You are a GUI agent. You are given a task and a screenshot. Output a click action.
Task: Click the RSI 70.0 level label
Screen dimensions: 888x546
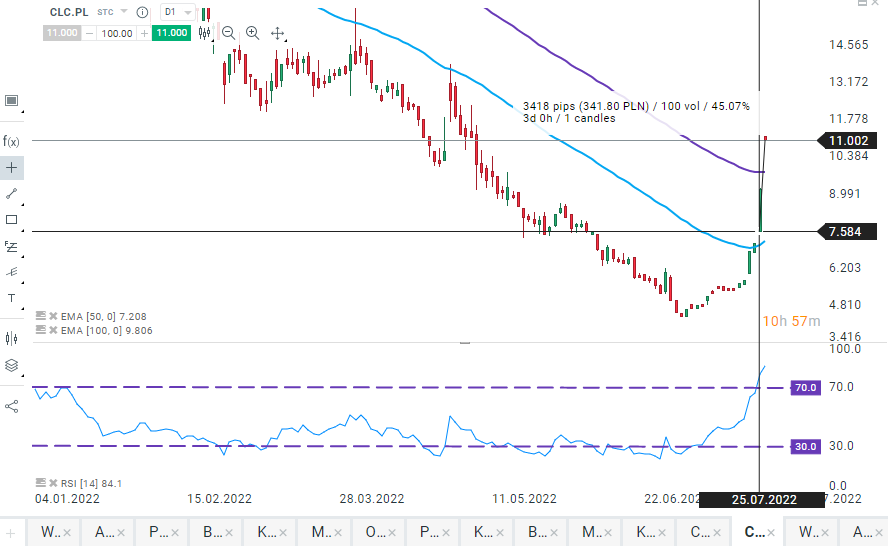pyautogui.click(x=805, y=387)
